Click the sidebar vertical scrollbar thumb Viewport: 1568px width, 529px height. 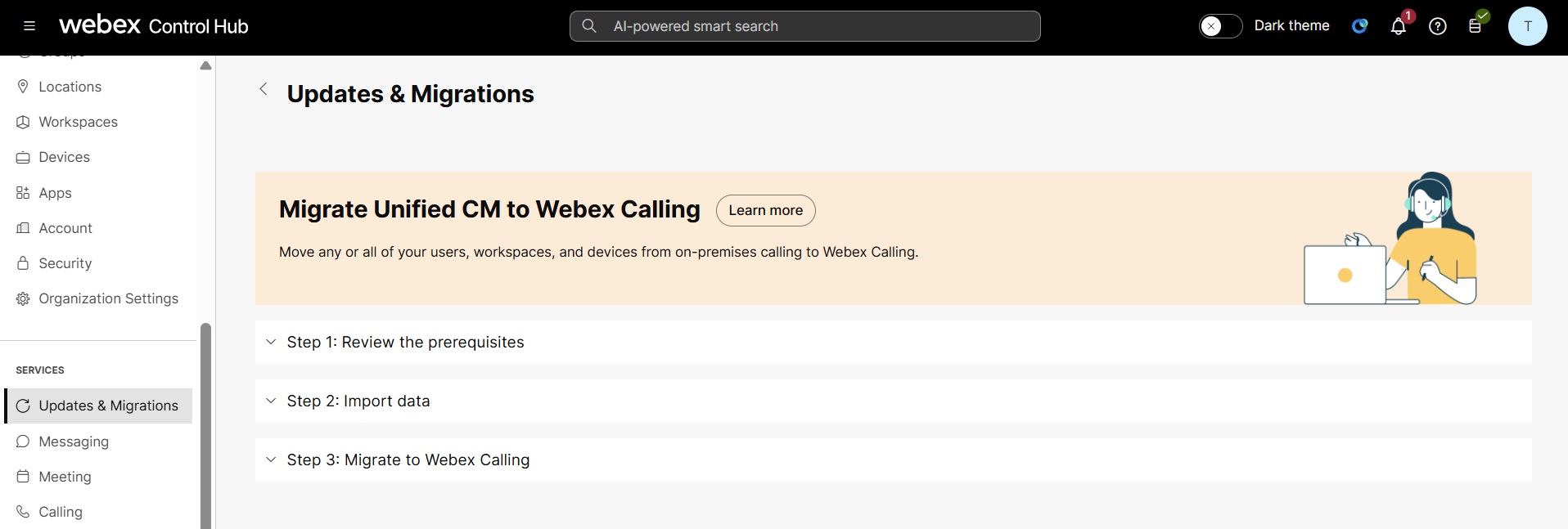click(x=205, y=425)
